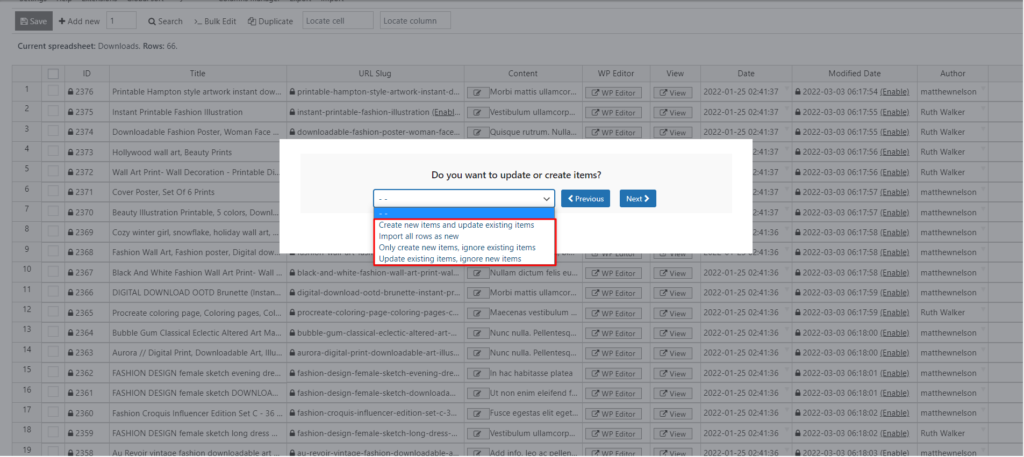Open the Date cell dropdown arrow in row 2

pos(787,109)
